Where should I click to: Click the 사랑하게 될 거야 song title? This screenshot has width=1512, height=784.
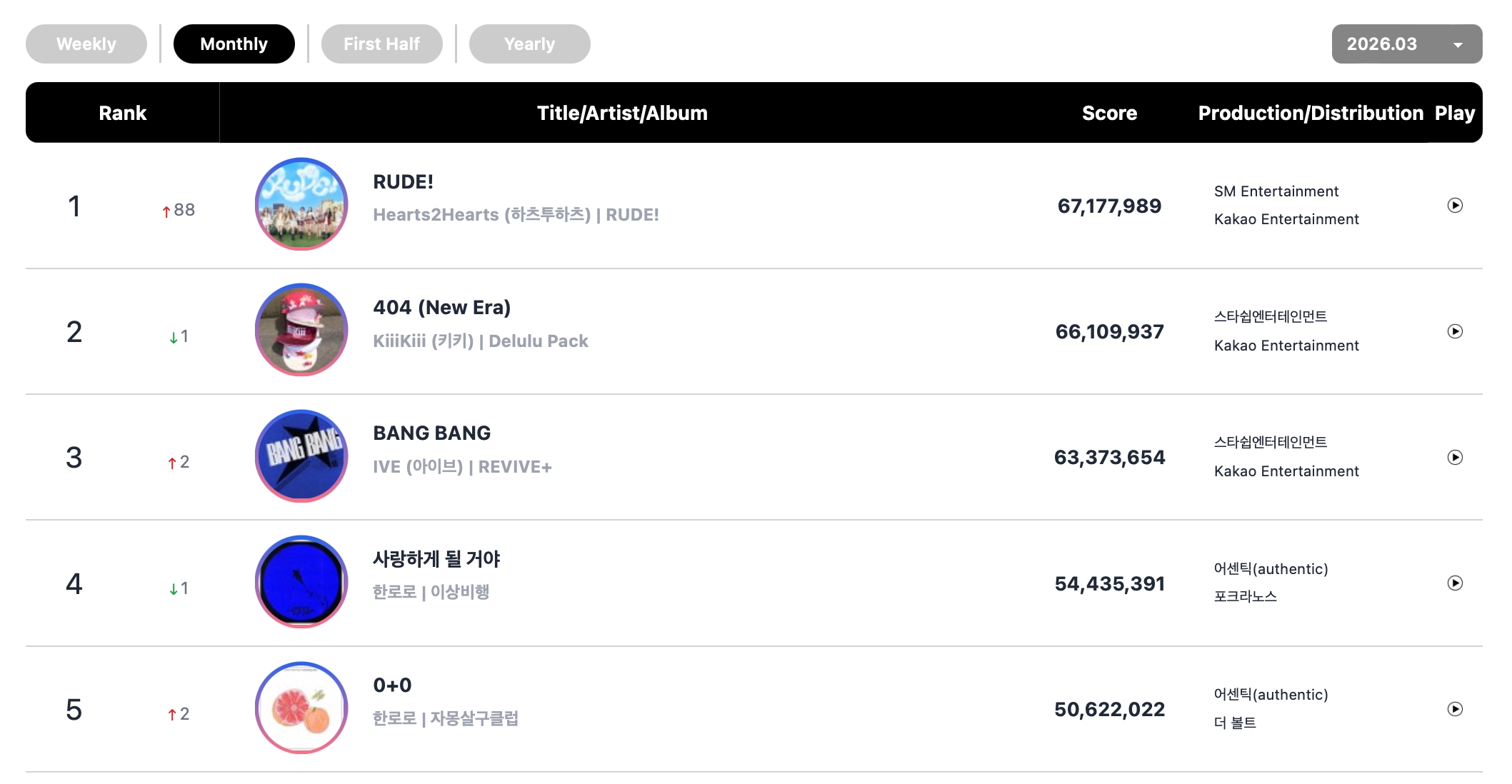point(436,559)
